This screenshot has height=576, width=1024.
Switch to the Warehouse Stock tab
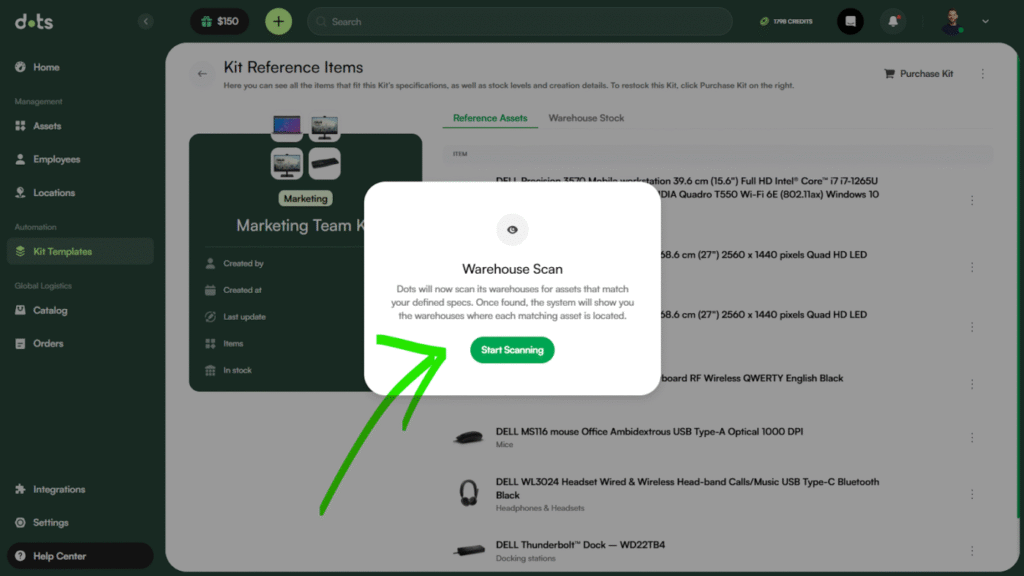(586, 118)
